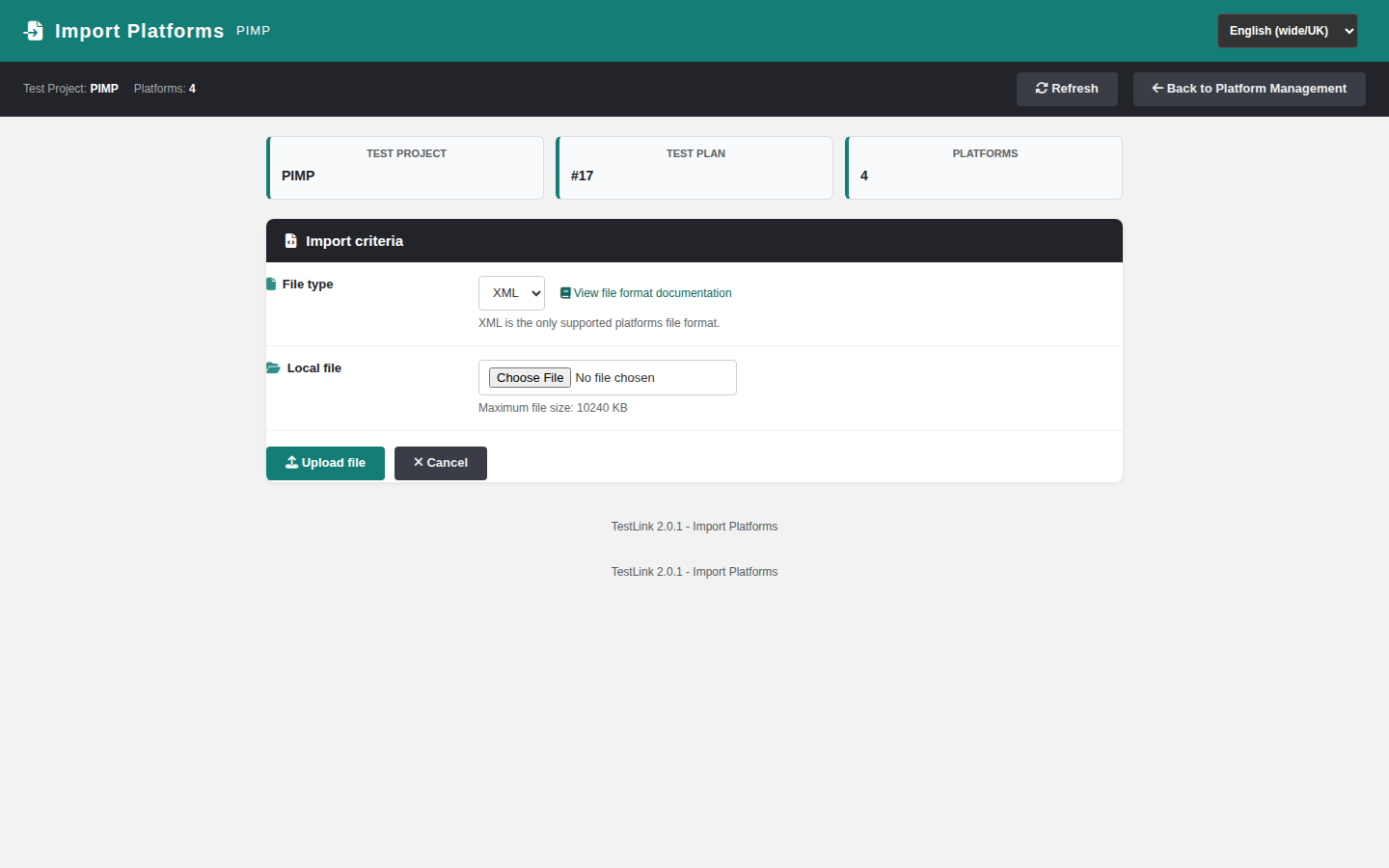Viewport: 1389px width, 868px height.
Task: Click the documentation book icon
Action: point(565,293)
